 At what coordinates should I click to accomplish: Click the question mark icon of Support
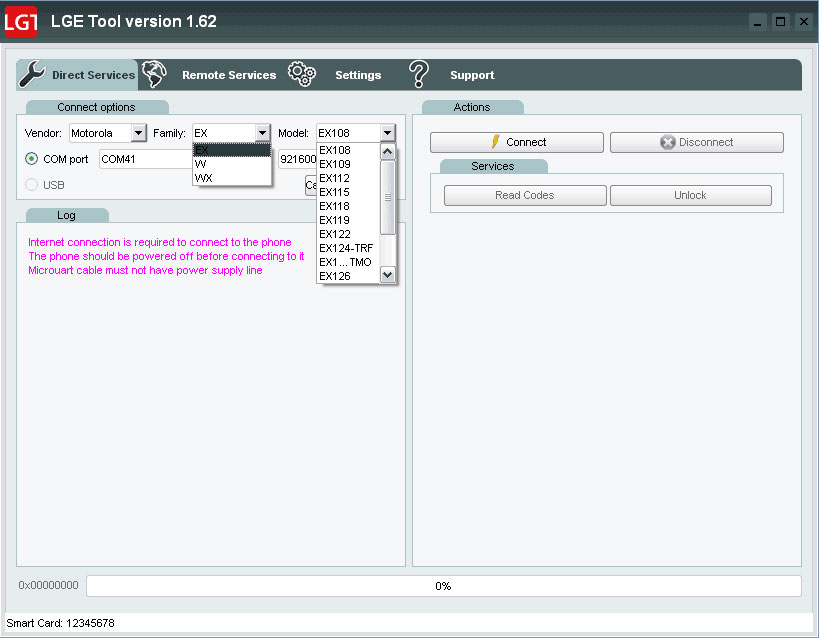click(418, 74)
